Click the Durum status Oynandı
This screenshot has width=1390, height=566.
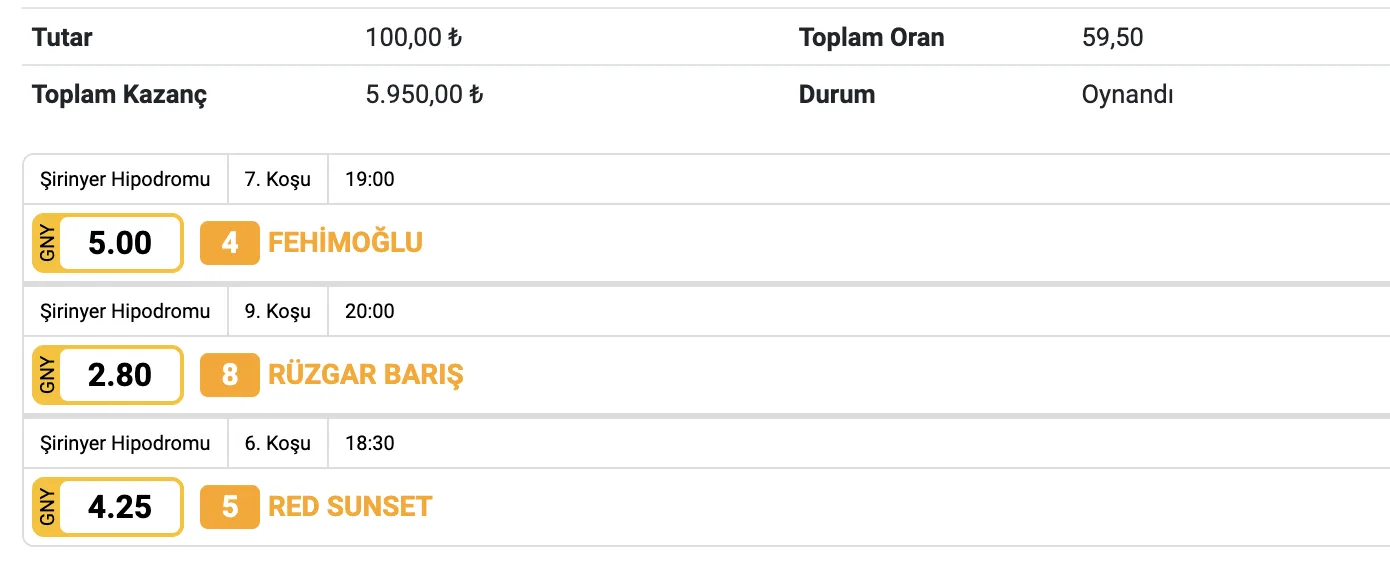point(1127,95)
